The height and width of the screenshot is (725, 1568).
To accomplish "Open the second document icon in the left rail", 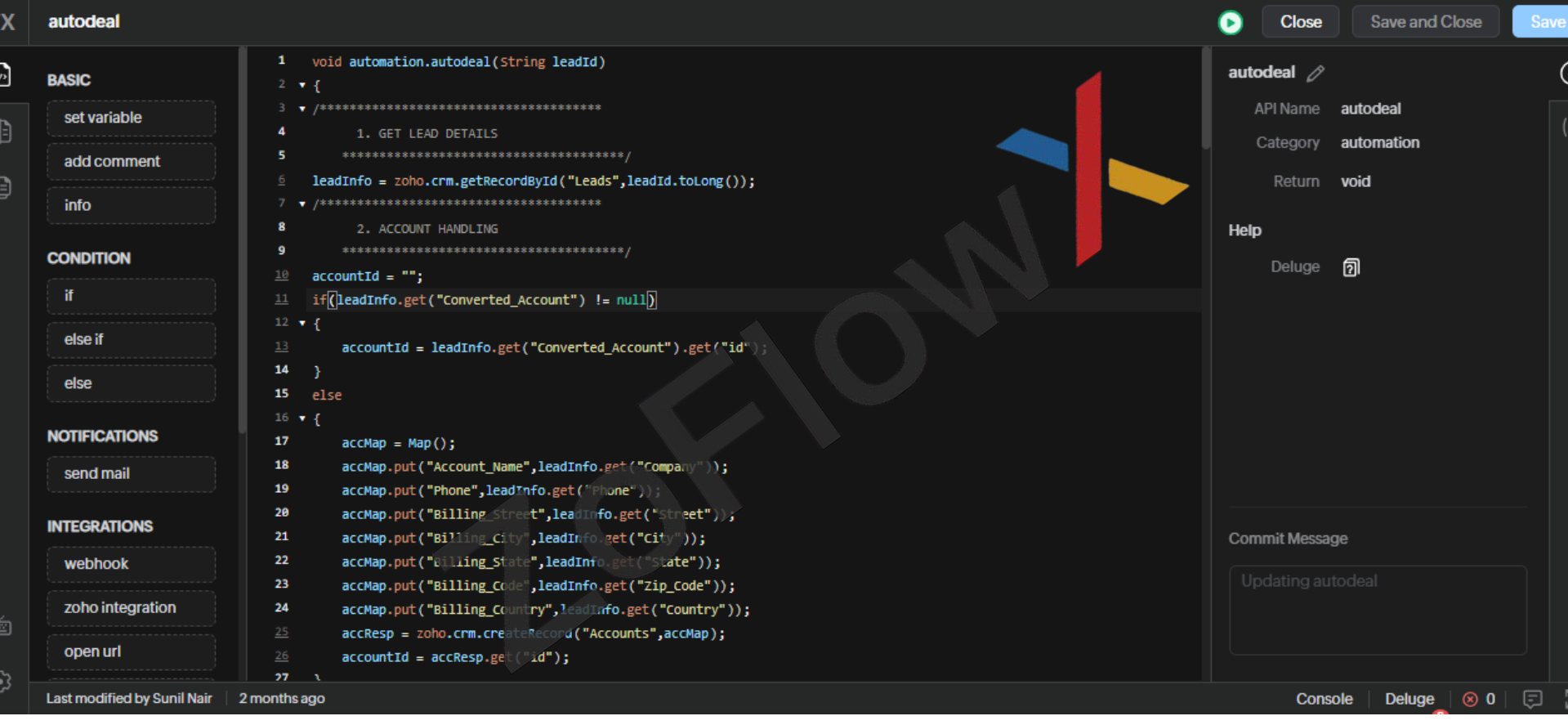I will click(4, 132).
